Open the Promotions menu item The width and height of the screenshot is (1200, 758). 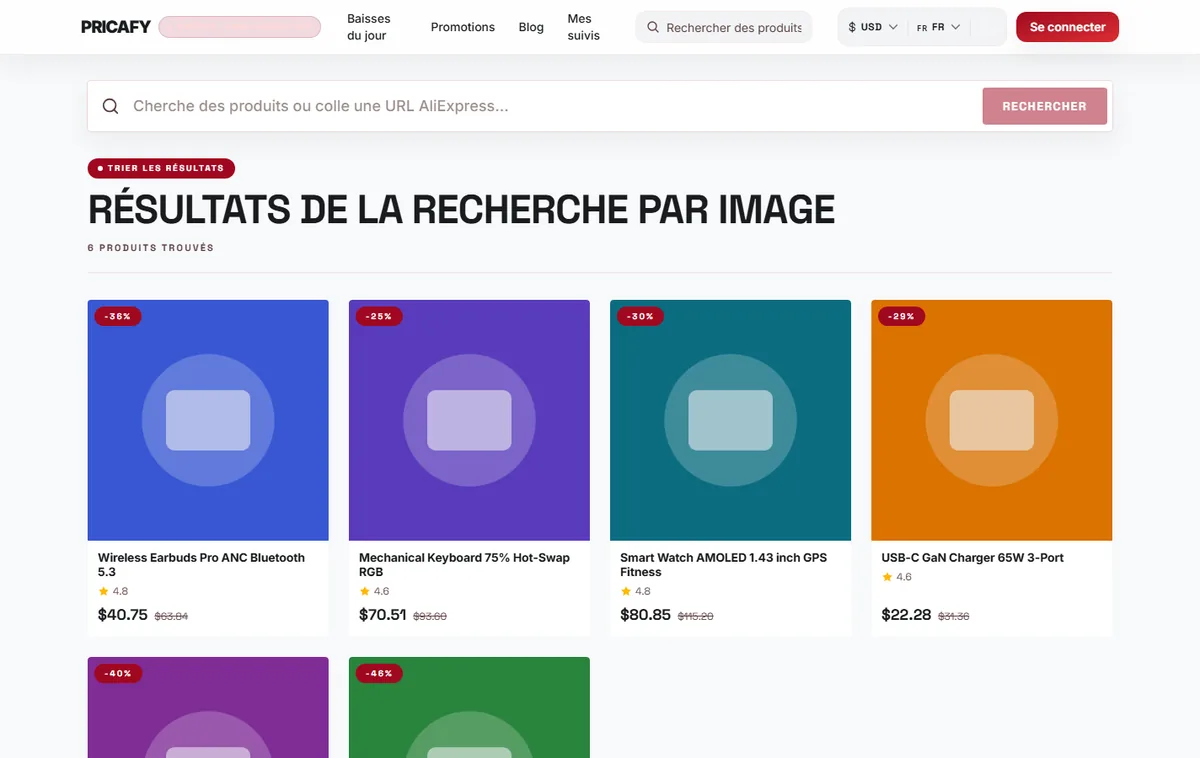click(x=462, y=27)
